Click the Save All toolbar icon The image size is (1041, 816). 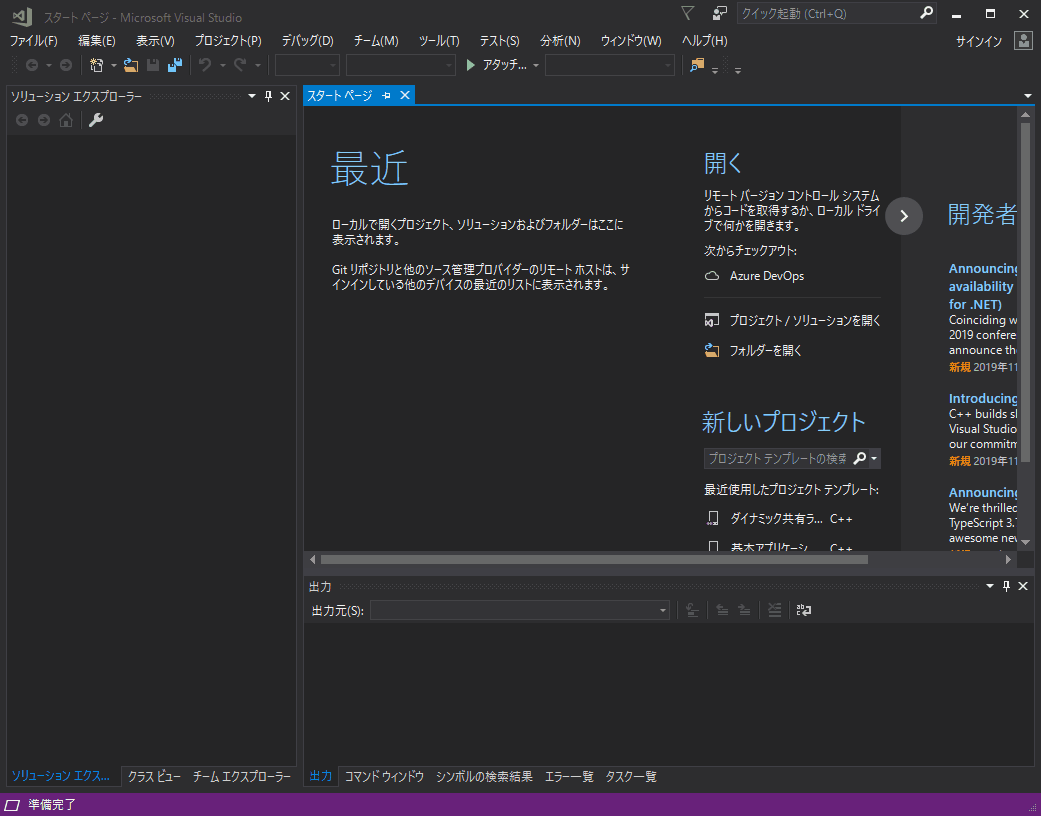tap(175, 65)
